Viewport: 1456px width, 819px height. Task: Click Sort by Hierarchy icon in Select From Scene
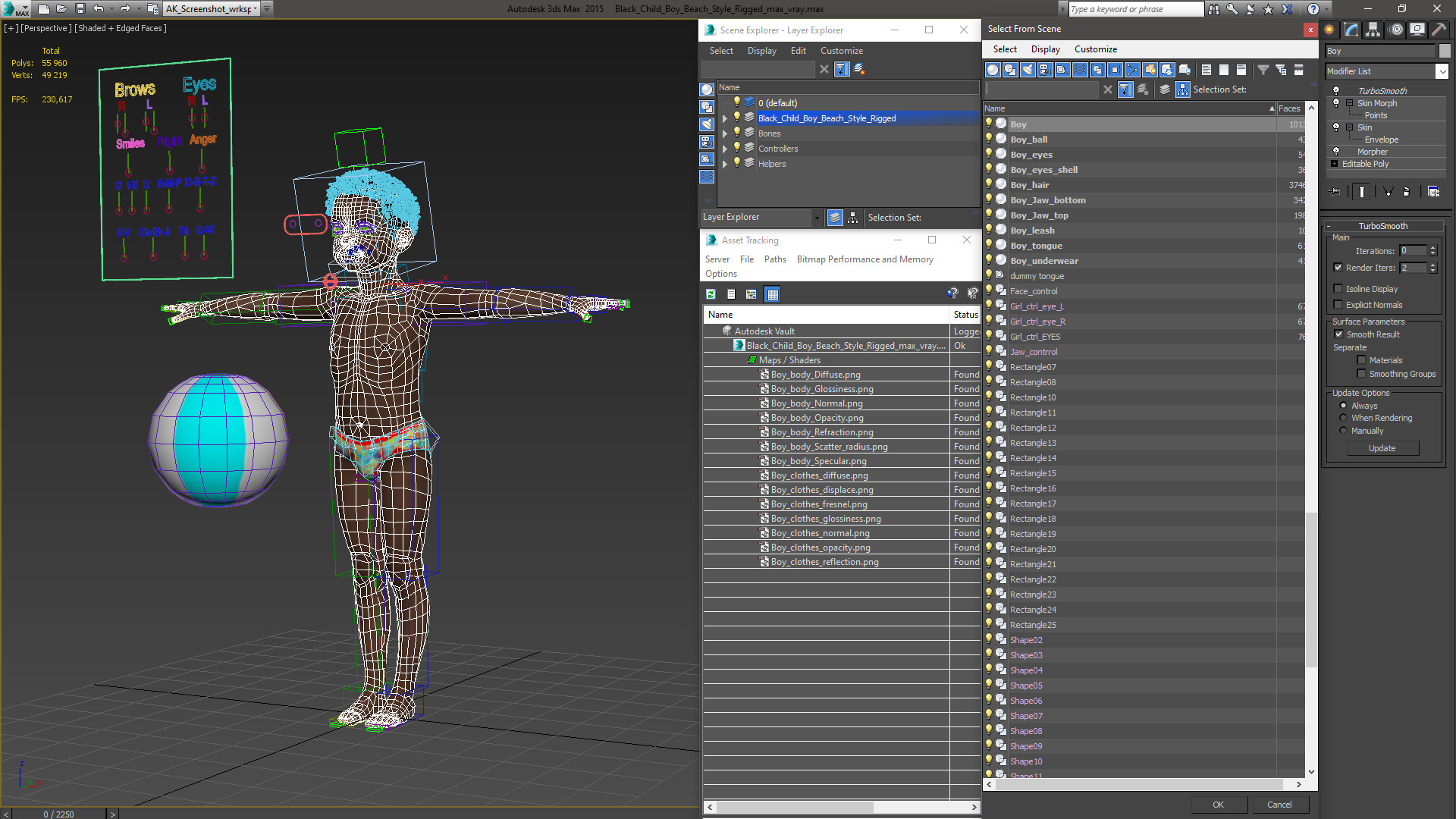pyautogui.click(x=1182, y=89)
